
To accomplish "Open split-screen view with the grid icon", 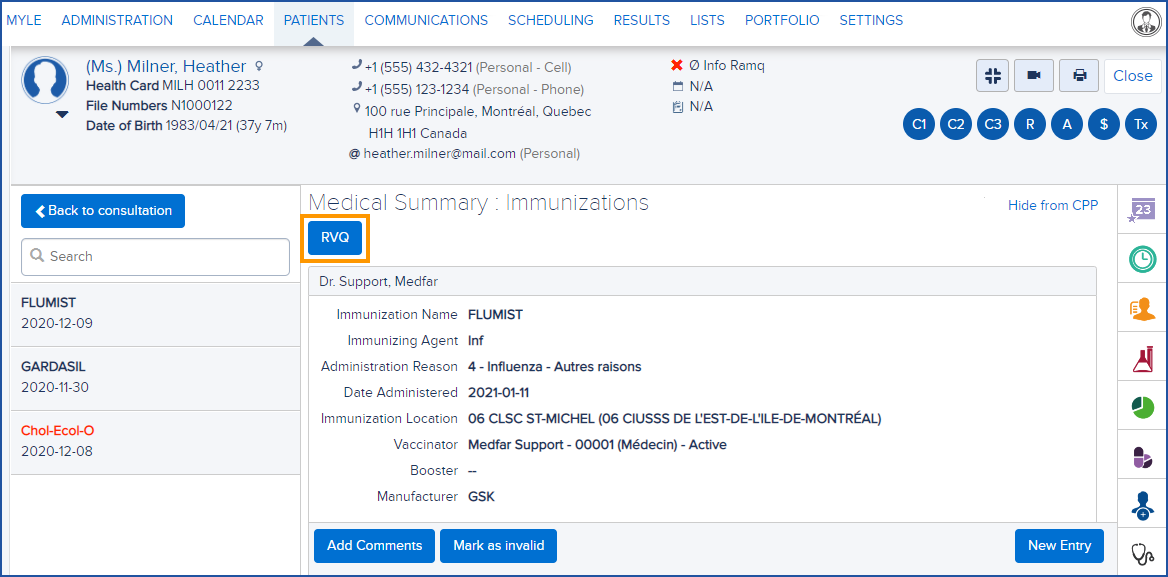I will [x=992, y=75].
